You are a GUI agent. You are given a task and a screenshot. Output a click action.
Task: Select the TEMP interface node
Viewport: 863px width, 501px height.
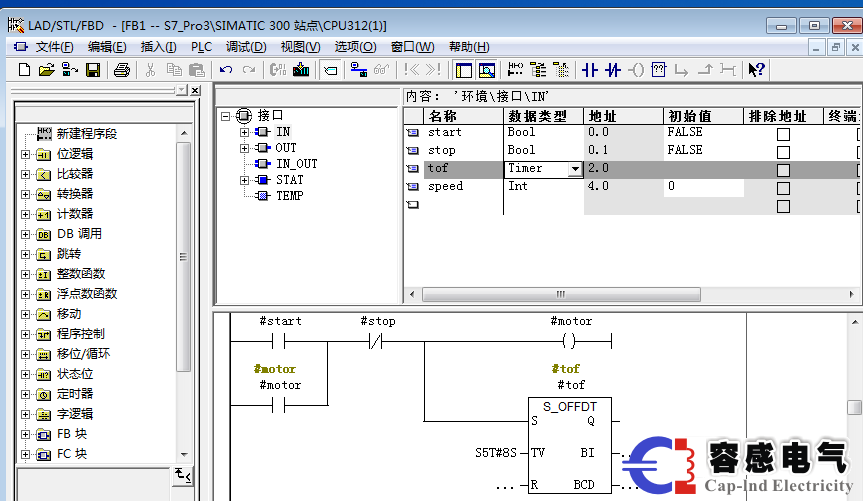coord(290,196)
